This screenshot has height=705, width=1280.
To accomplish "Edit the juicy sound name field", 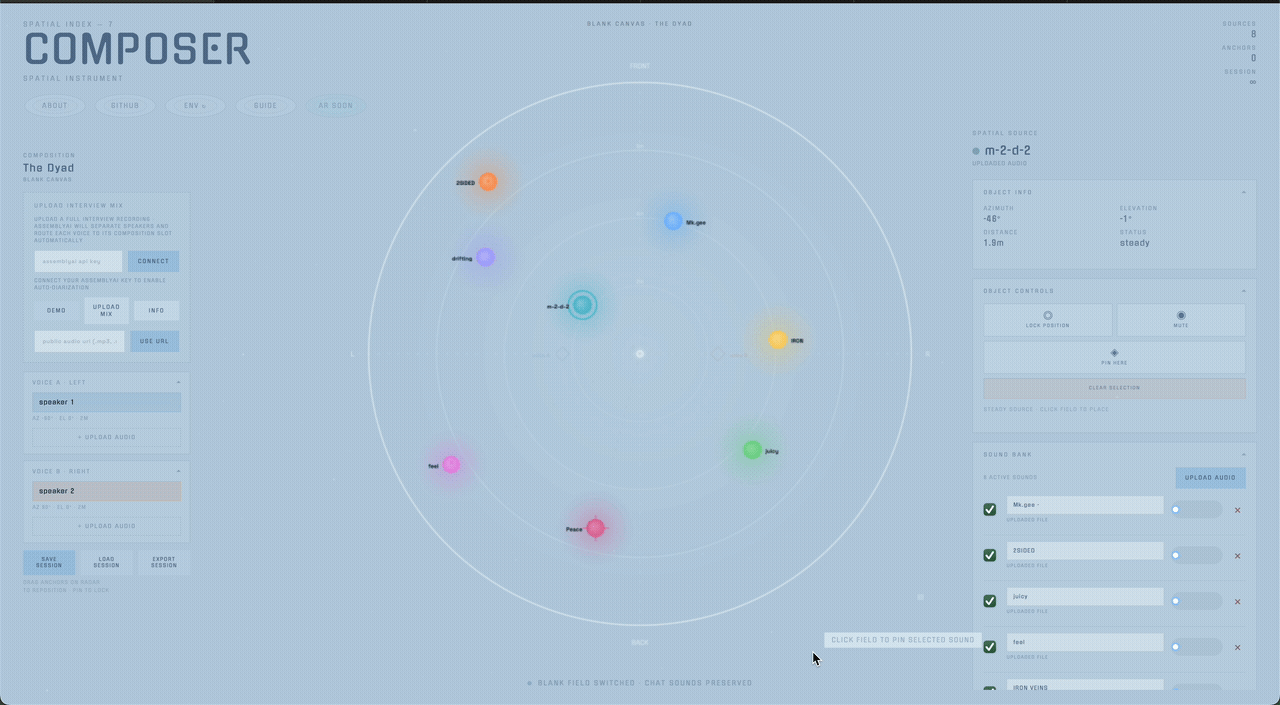I will pyautogui.click(x=1085, y=596).
